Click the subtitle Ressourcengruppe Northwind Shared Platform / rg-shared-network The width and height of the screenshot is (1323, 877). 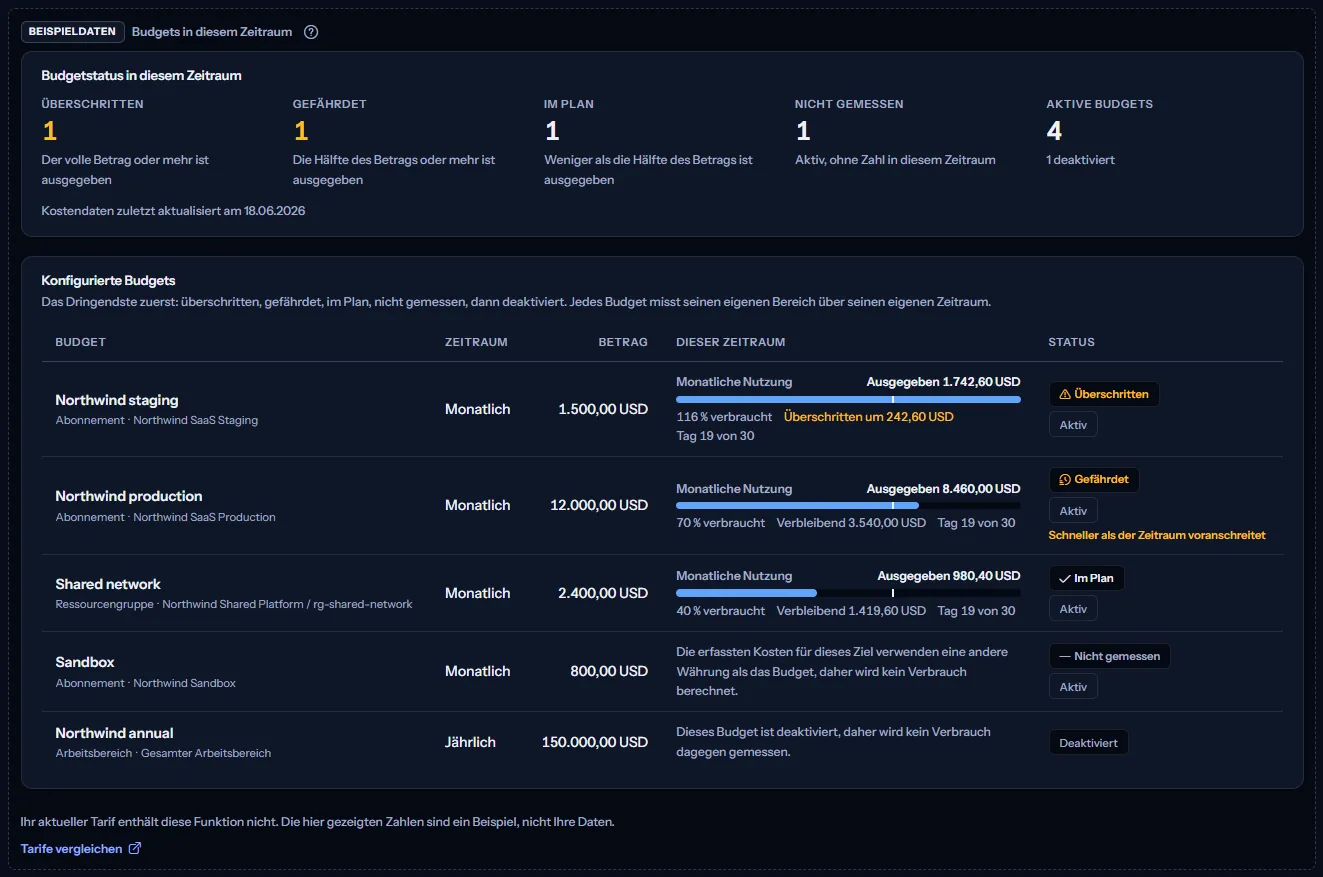[234, 604]
